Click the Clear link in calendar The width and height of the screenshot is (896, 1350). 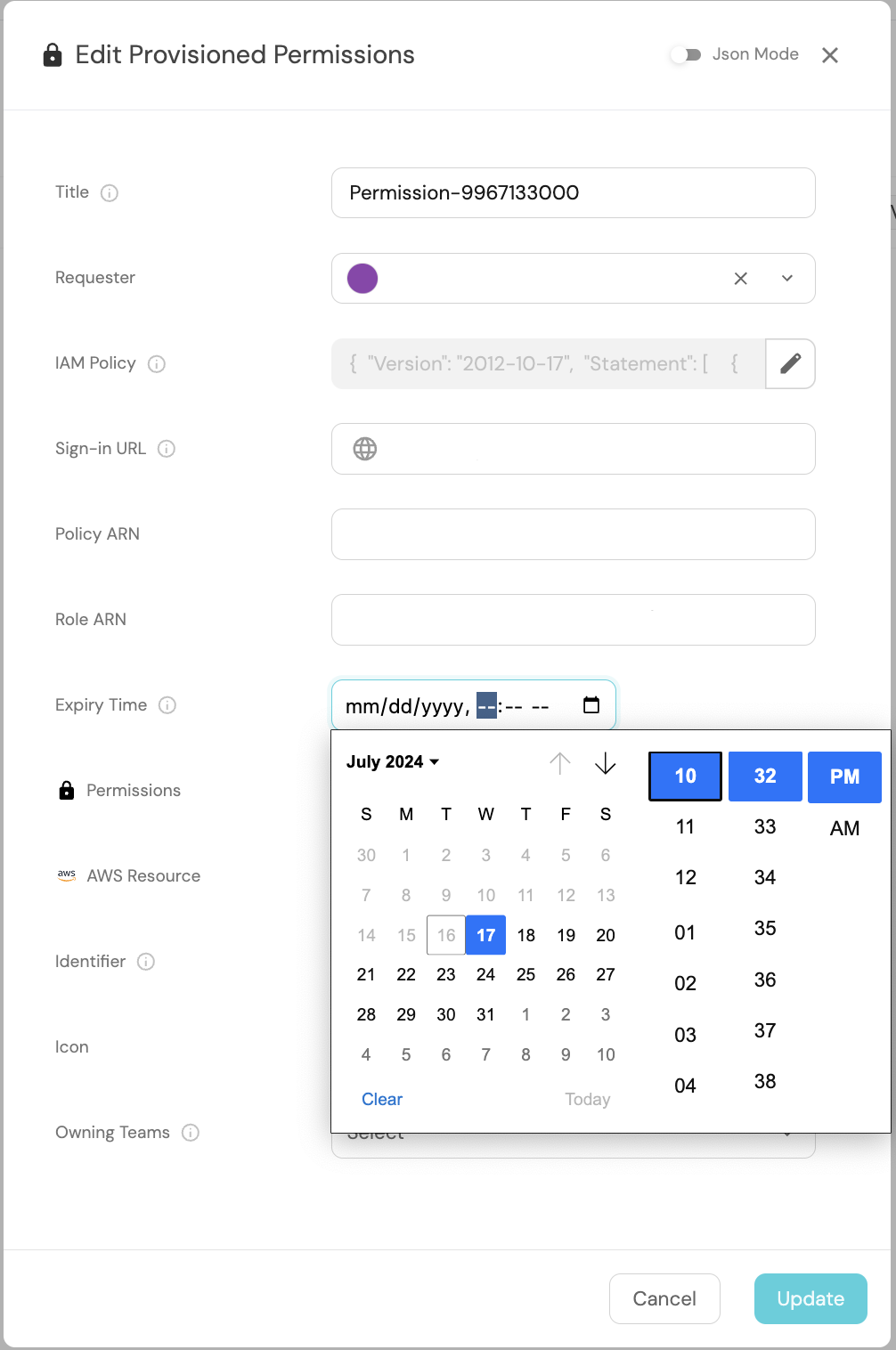click(x=382, y=1099)
